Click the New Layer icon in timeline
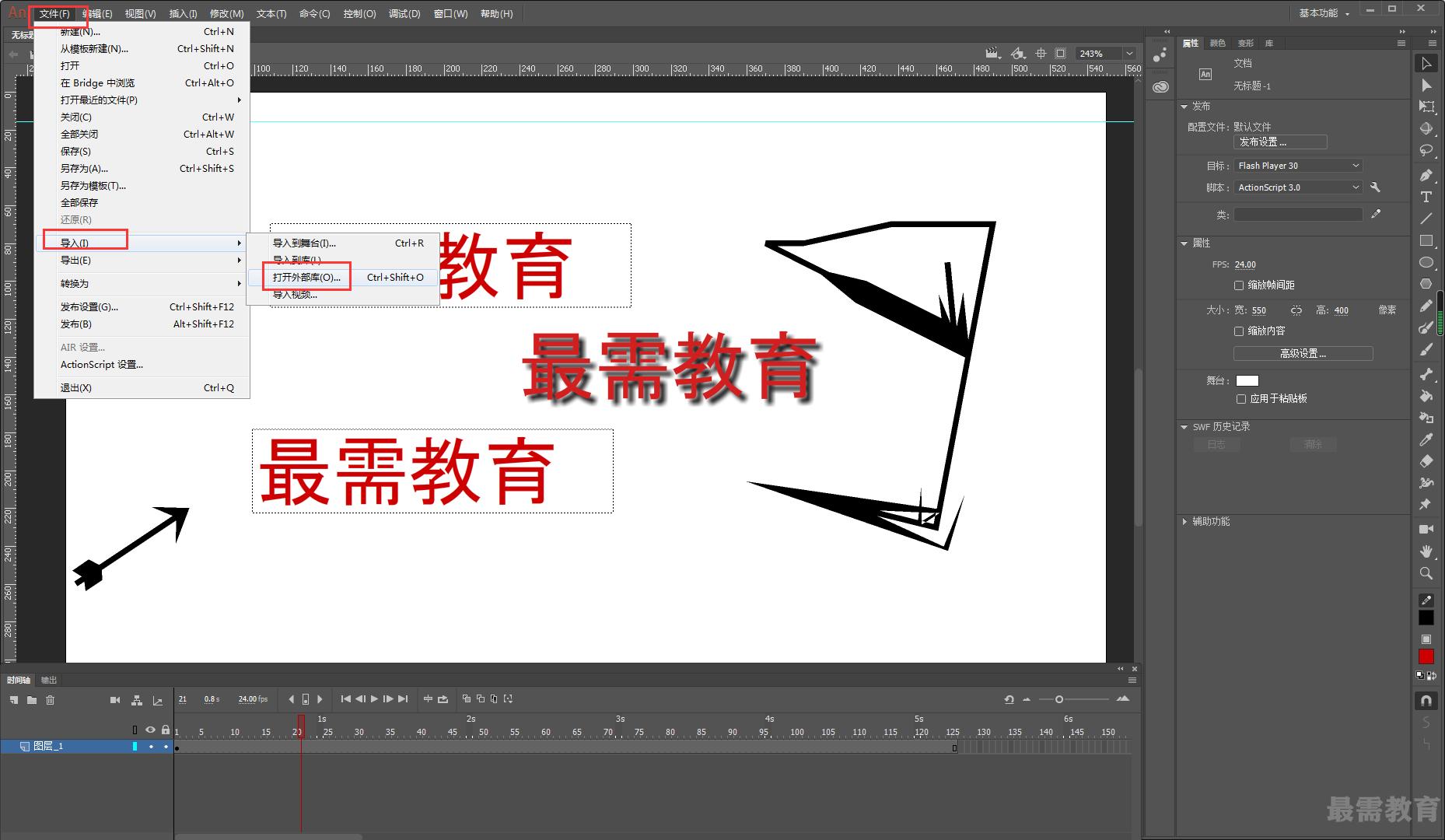The height and width of the screenshot is (840, 1445). 14,700
